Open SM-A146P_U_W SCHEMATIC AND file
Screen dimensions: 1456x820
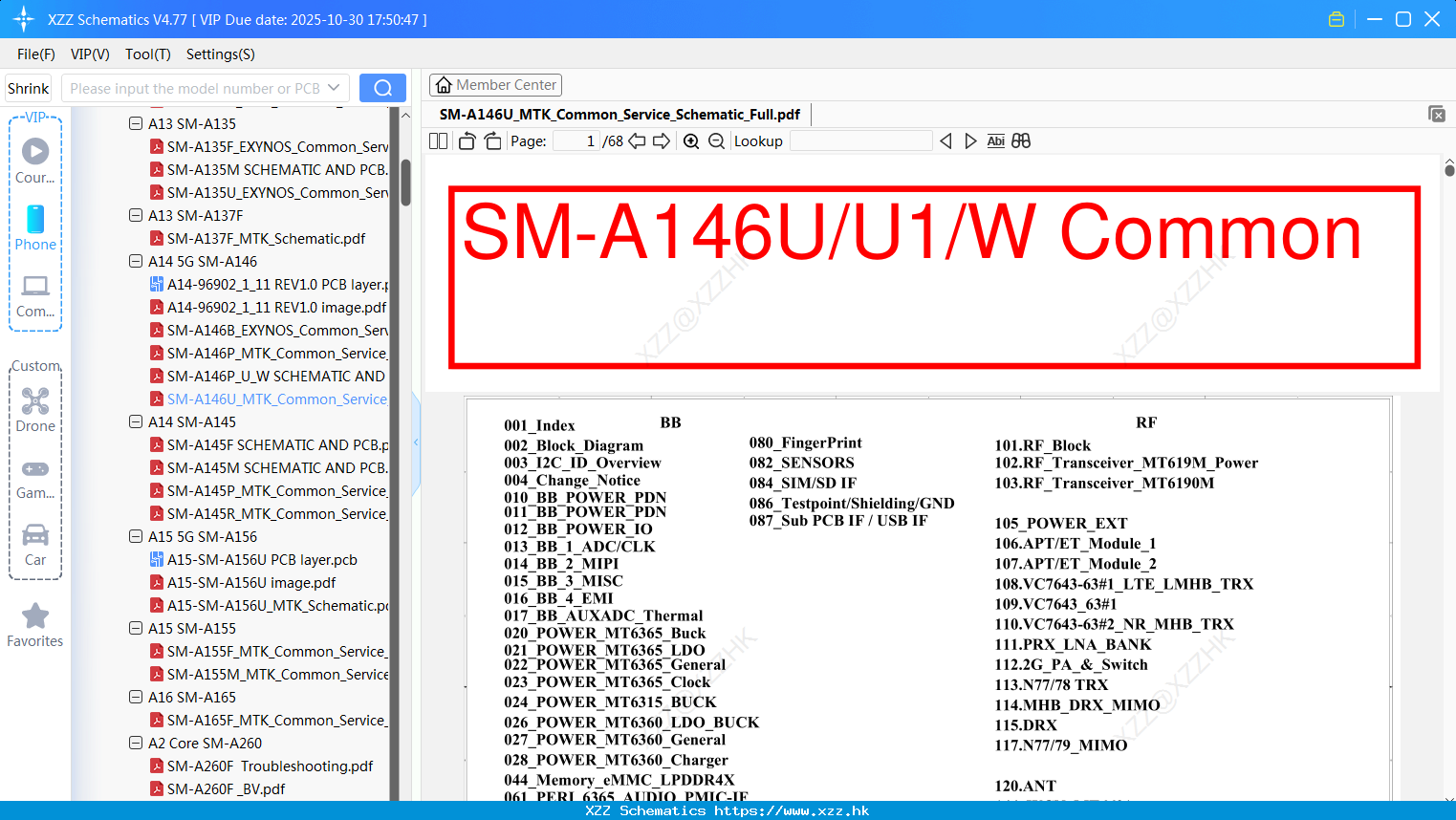click(268, 376)
